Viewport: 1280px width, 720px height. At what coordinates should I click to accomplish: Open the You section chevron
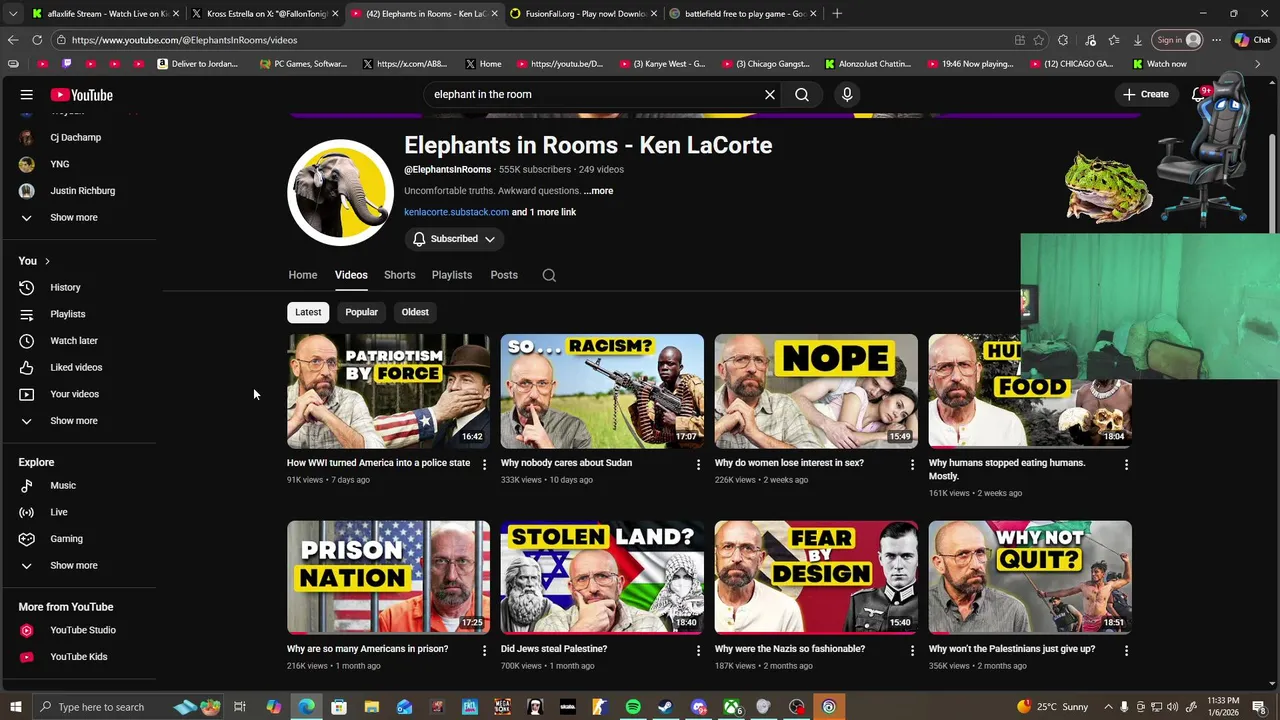46,261
